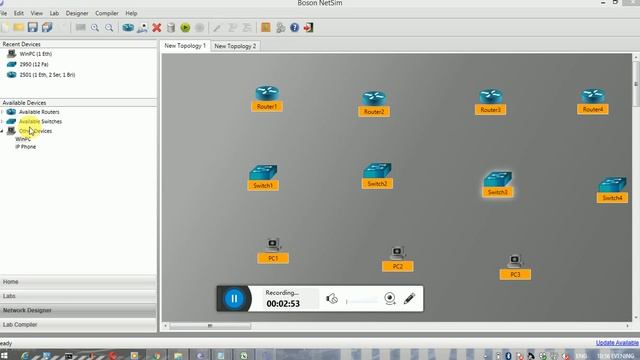Select WinPC under Other Devices
The image size is (640, 360).
point(23,139)
